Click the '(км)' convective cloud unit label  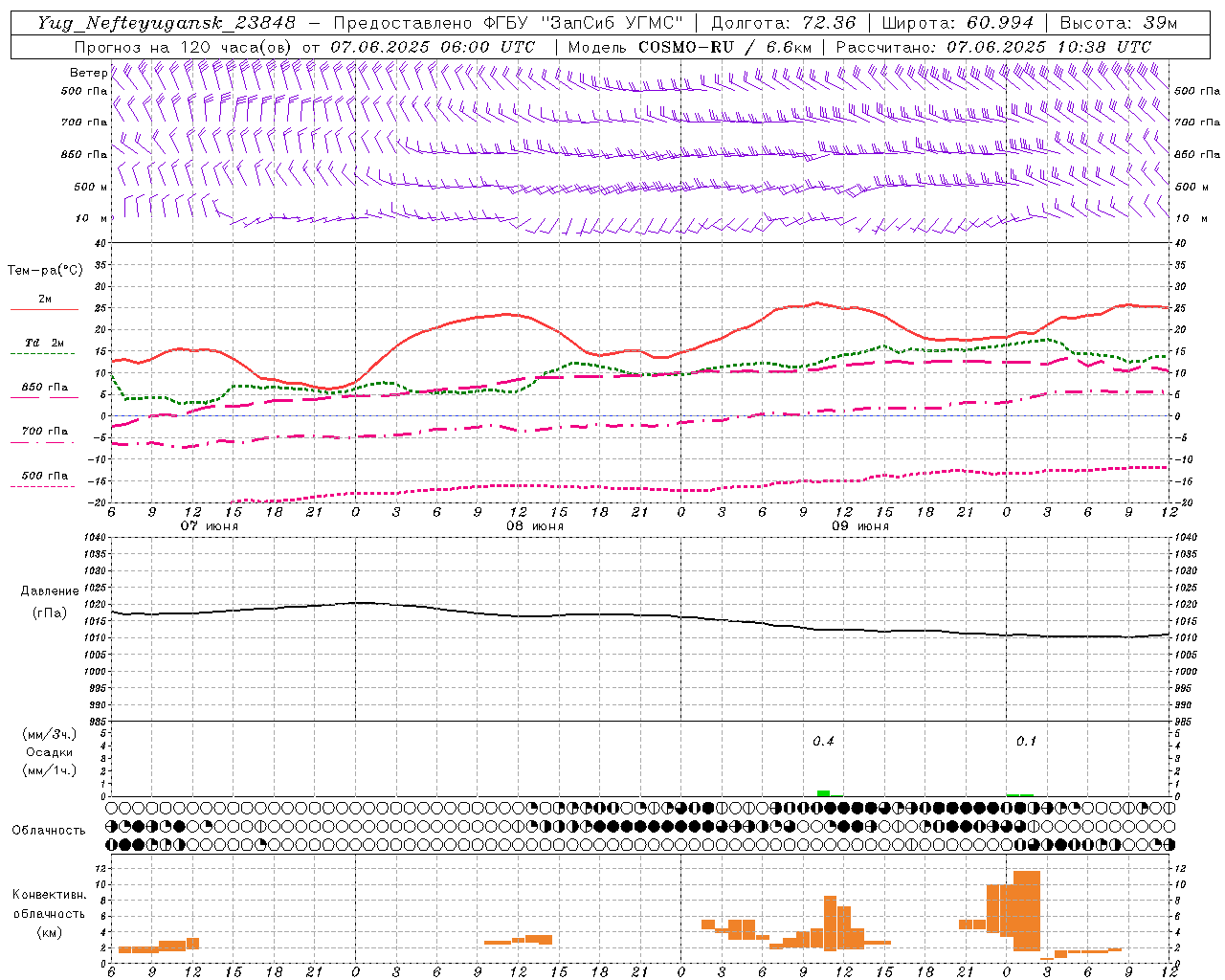pyautogui.click(x=49, y=931)
